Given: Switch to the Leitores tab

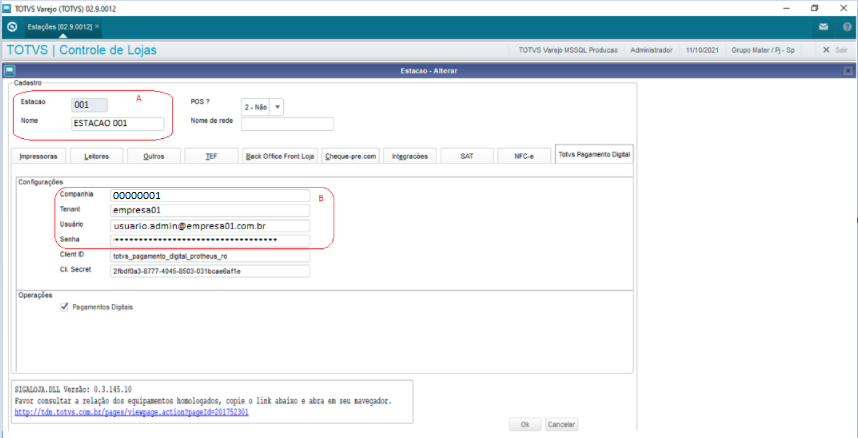Looking at the screenshot, I should coord(97,156).
